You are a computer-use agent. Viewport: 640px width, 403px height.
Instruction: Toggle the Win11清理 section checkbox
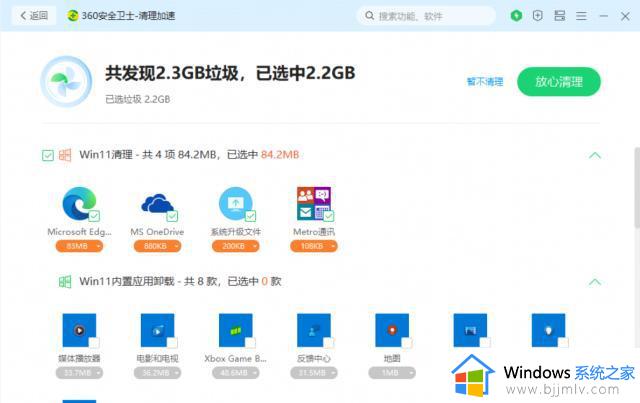[48, 155]
